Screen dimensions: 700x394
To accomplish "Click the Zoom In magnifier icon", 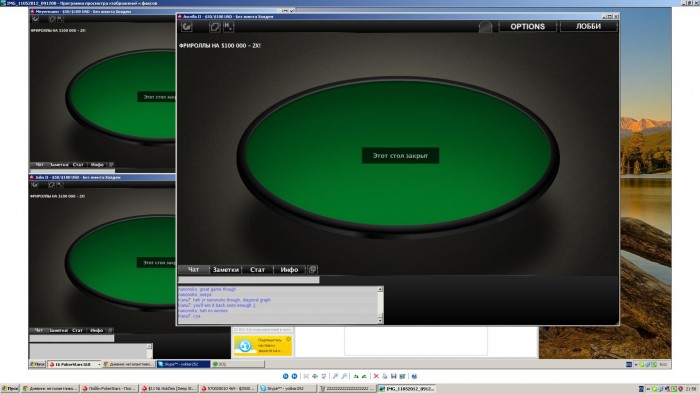I will pos(335,376).
